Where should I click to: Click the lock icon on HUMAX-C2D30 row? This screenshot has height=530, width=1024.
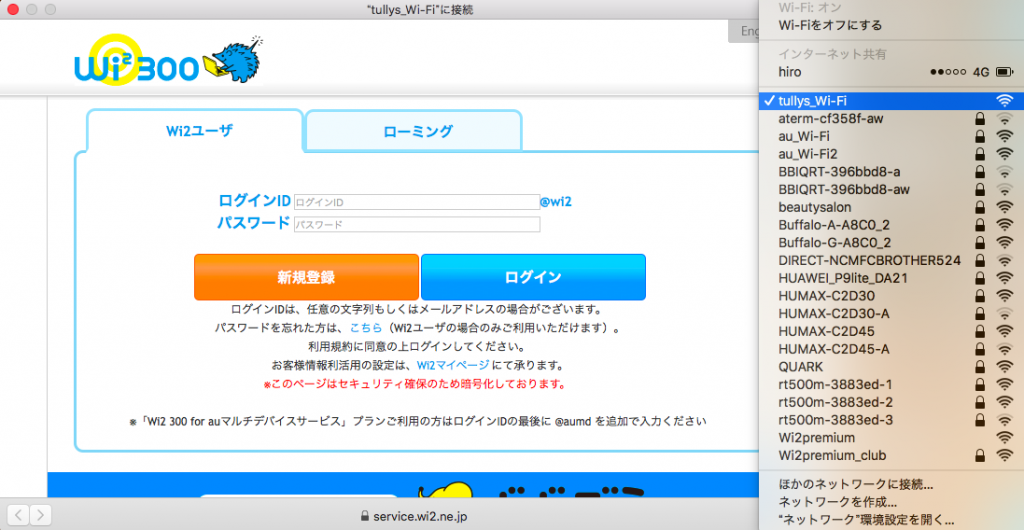[x=980, y=296]
